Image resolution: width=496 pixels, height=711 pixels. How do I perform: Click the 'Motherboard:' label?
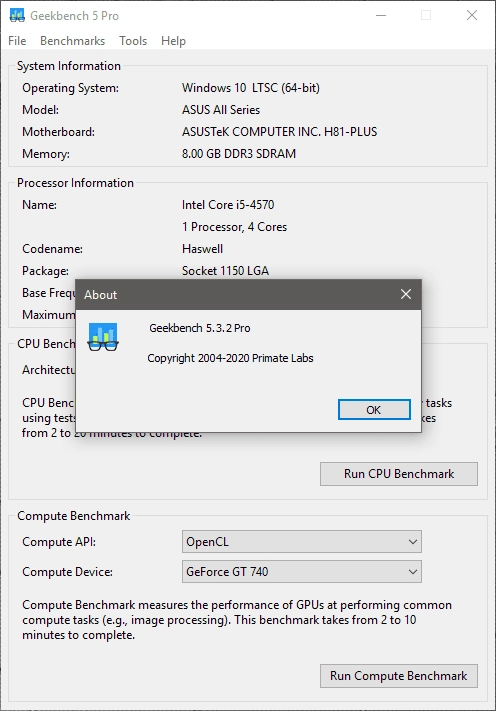pos(58,132)
